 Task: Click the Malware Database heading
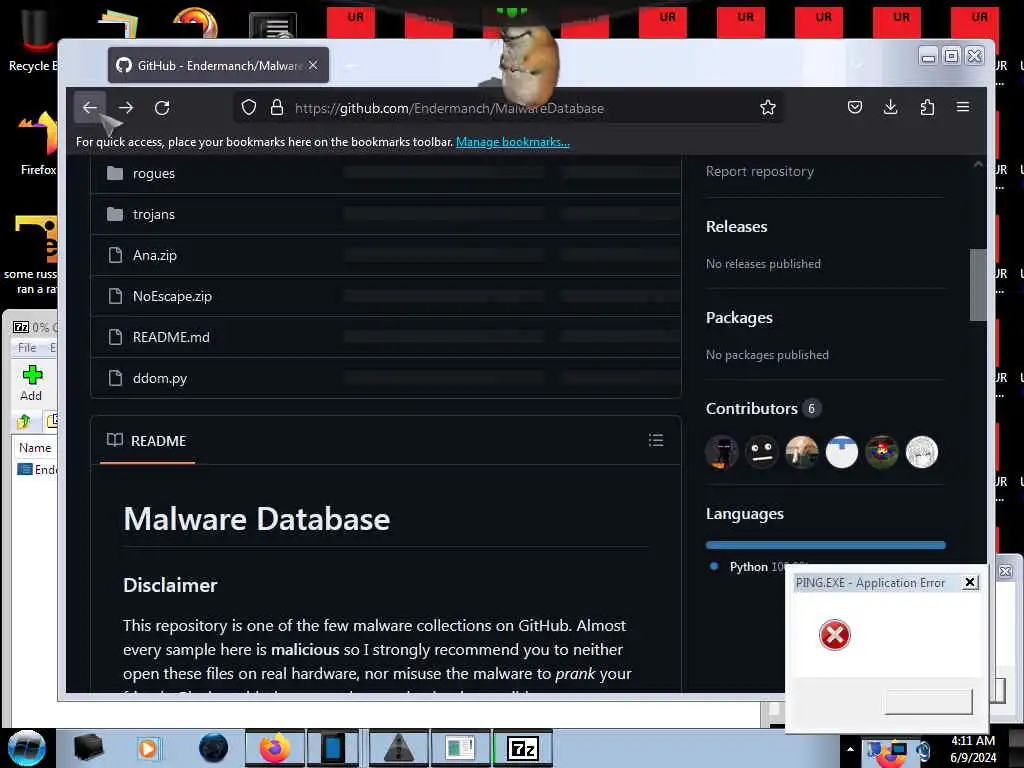pos(257,519)
